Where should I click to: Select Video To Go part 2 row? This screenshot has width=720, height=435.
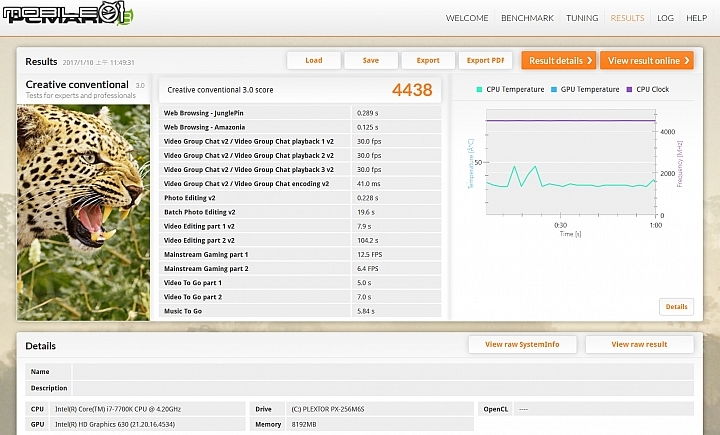(300, 297)
